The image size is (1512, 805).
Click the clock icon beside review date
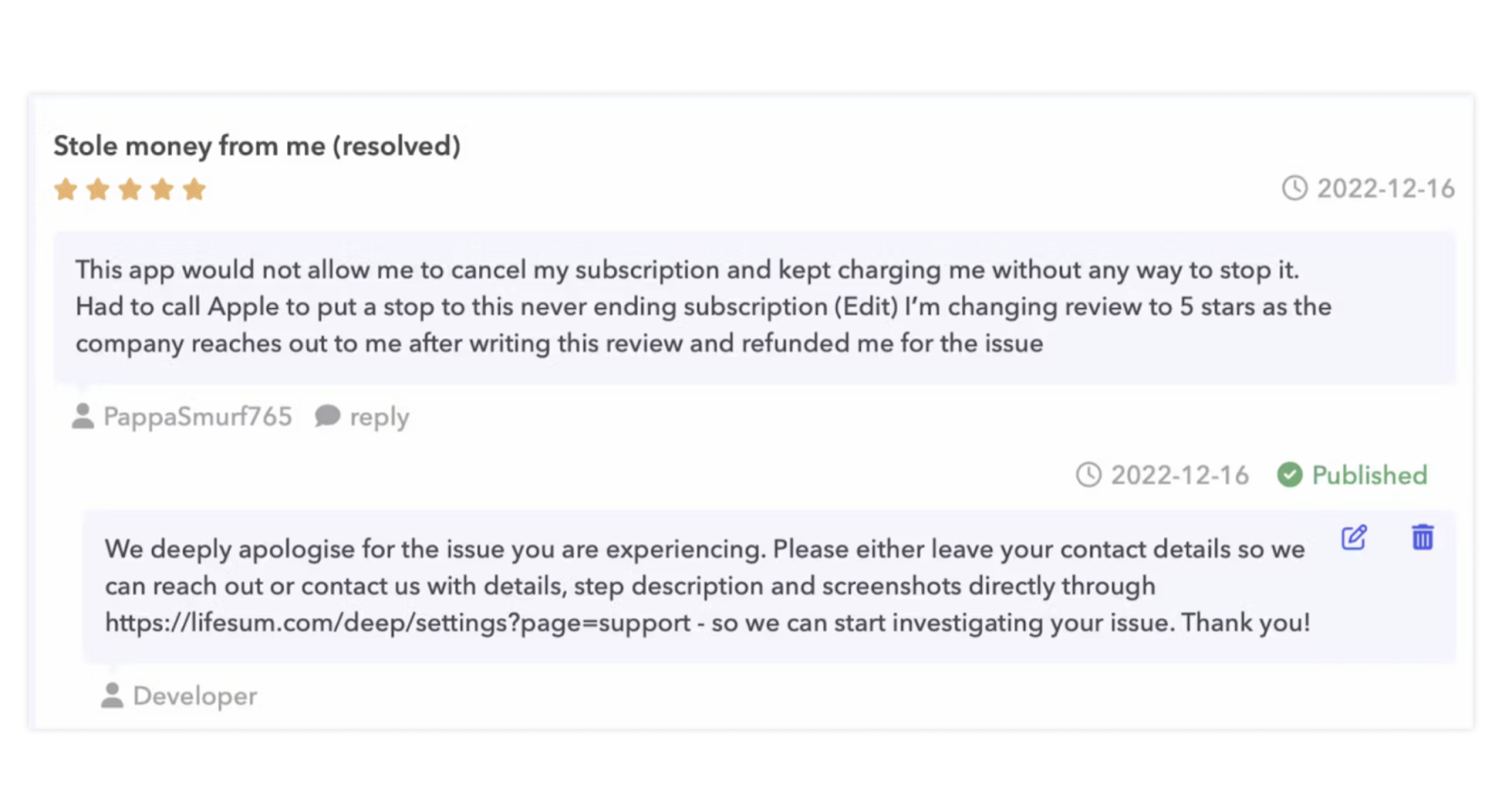tap(1295, 188)
